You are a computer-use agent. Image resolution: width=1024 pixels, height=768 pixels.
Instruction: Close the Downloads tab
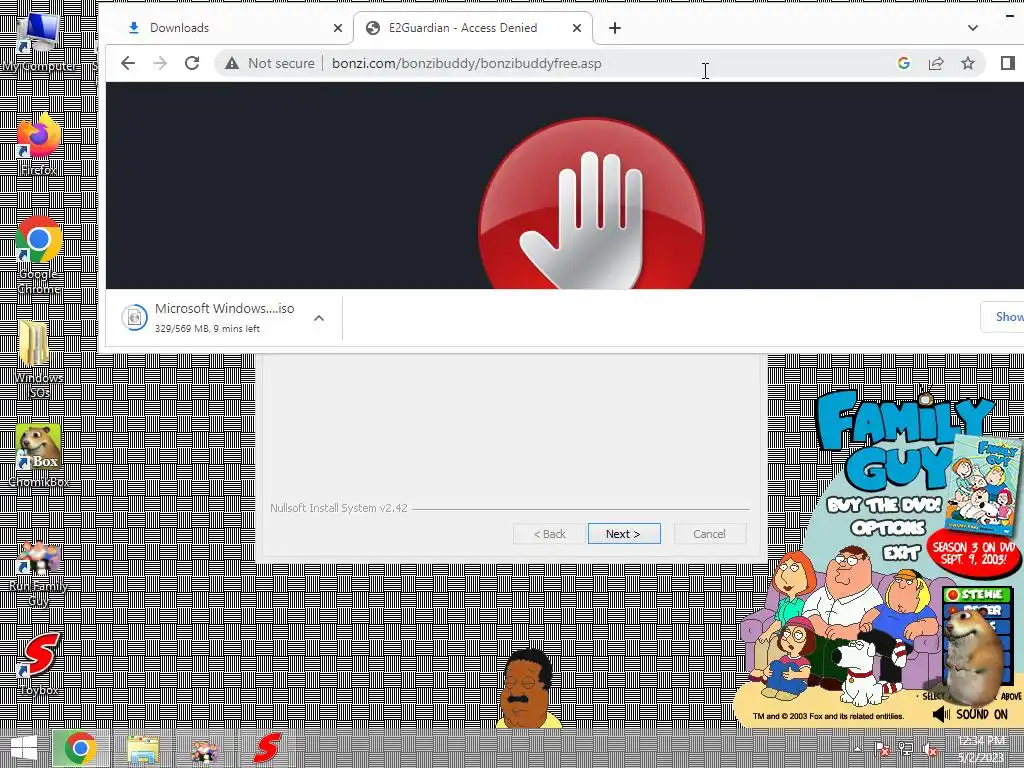pos(338,28)
